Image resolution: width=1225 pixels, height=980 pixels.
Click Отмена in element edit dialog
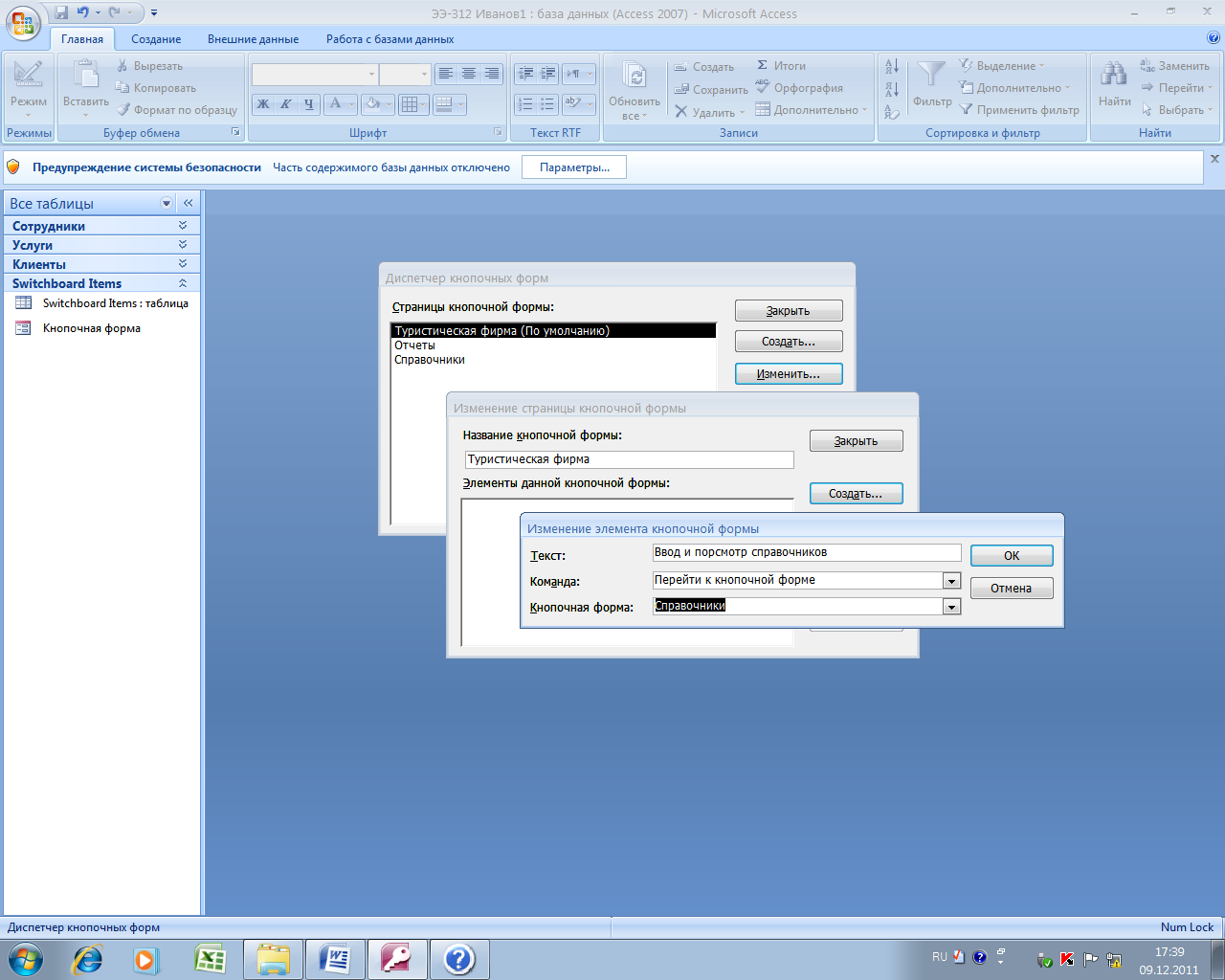pyautogui.click(x=1012, y=589)
